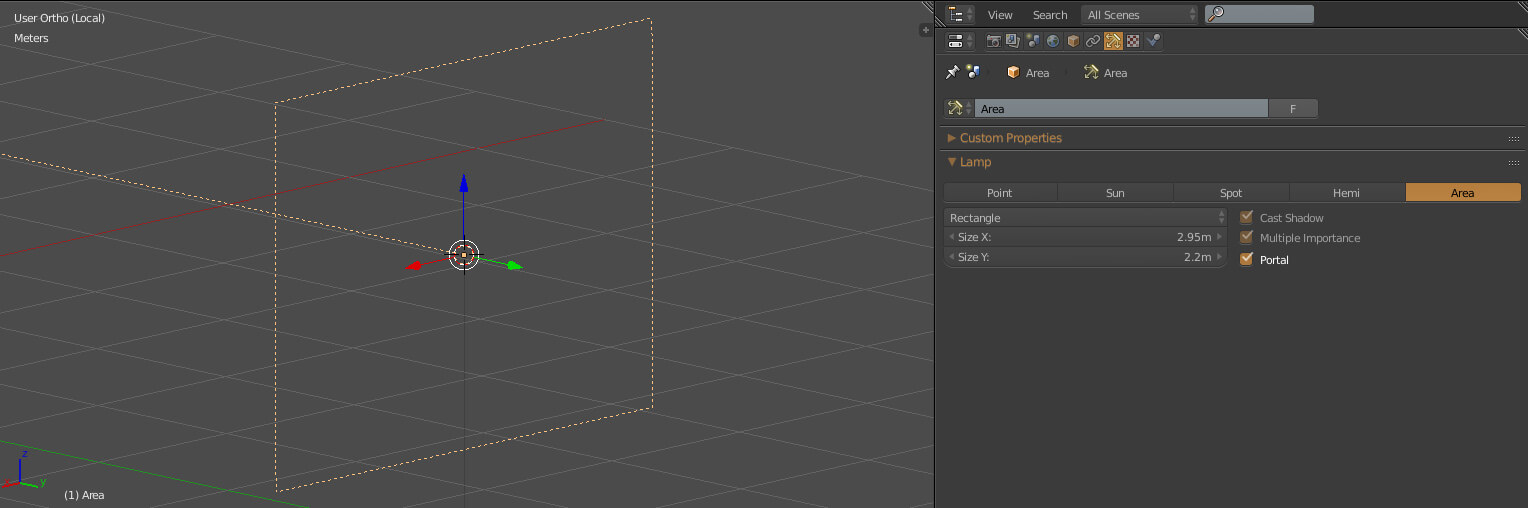Open the Rectangle shape dropdown
This screenshot has width=1528, height=508.
click(x=1085, y=217)
